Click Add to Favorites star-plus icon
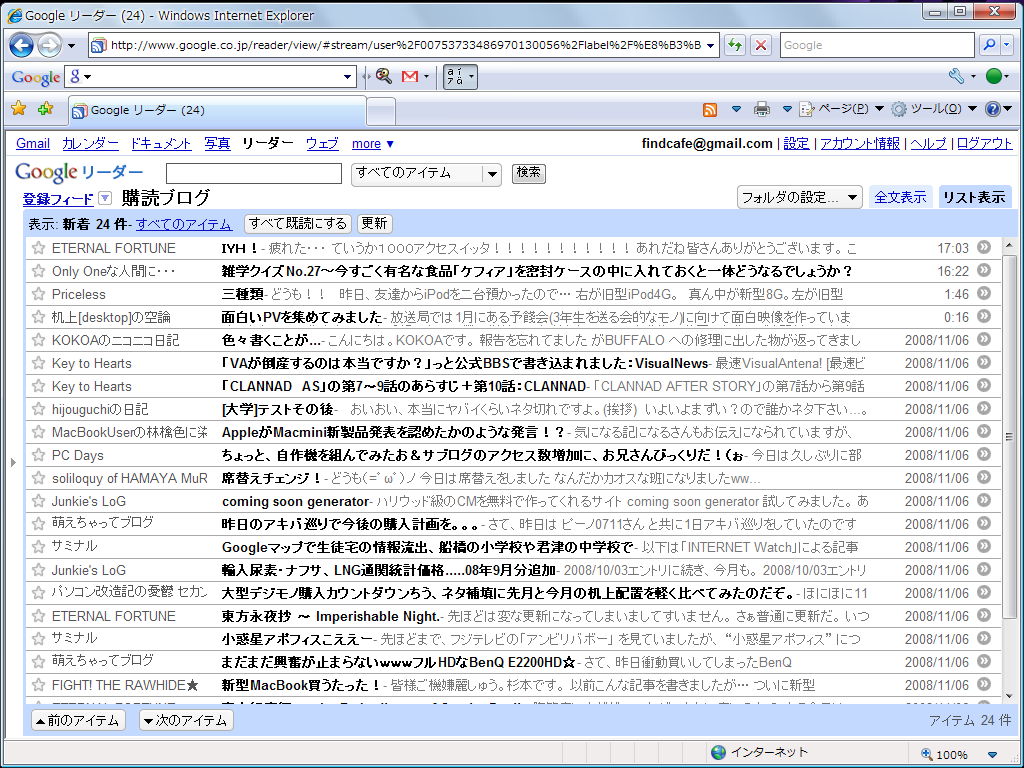The height and width of the screenshot is (768, 1024). click(45, 108)
